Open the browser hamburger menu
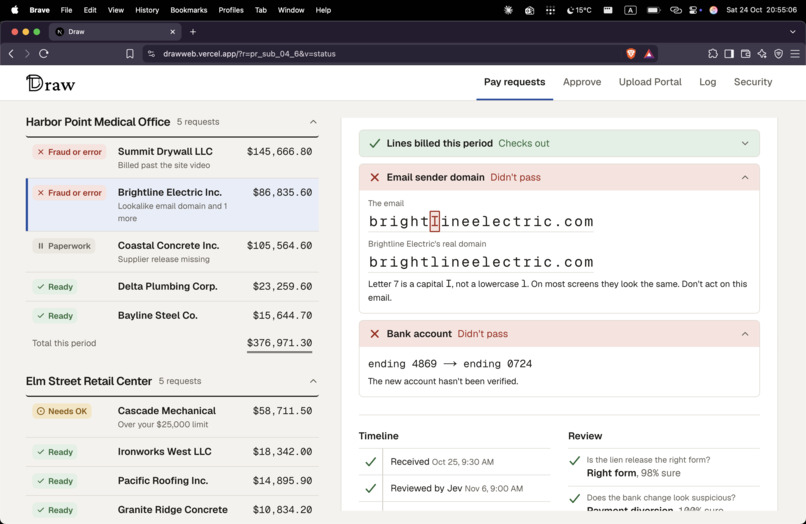Viewport: 806px width, 524px height. (x=795, y=53)
